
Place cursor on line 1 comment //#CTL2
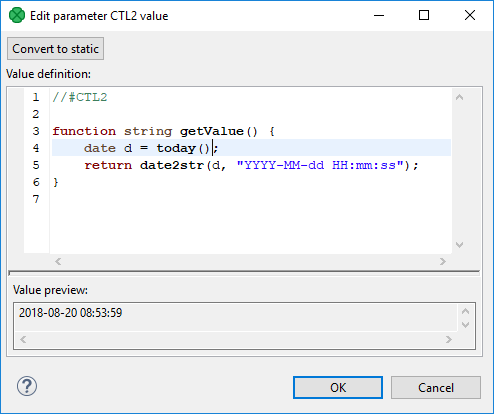pos(80,97)
